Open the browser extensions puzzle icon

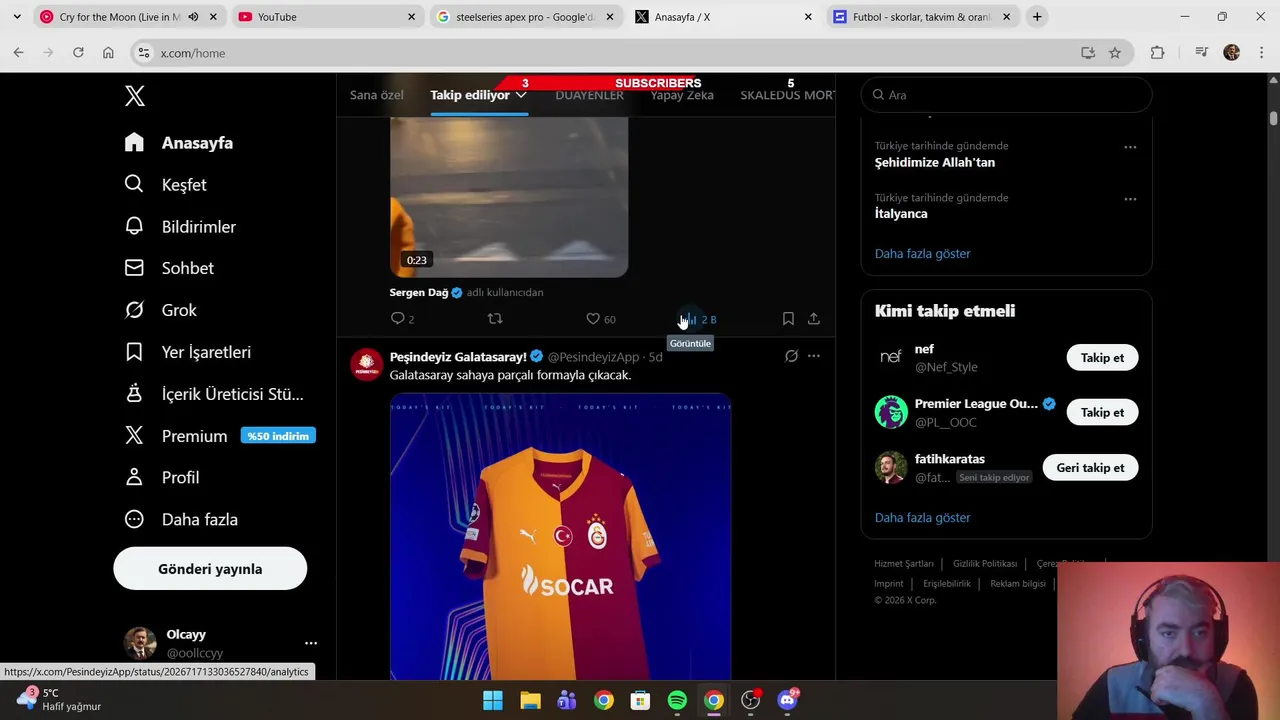(x=1157, y=52)
